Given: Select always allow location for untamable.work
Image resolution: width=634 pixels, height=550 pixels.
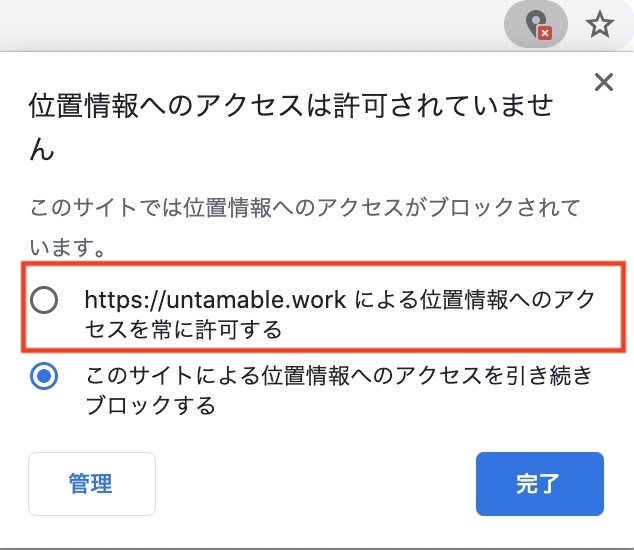Looking at the screenshot, I should coord(45,300).
